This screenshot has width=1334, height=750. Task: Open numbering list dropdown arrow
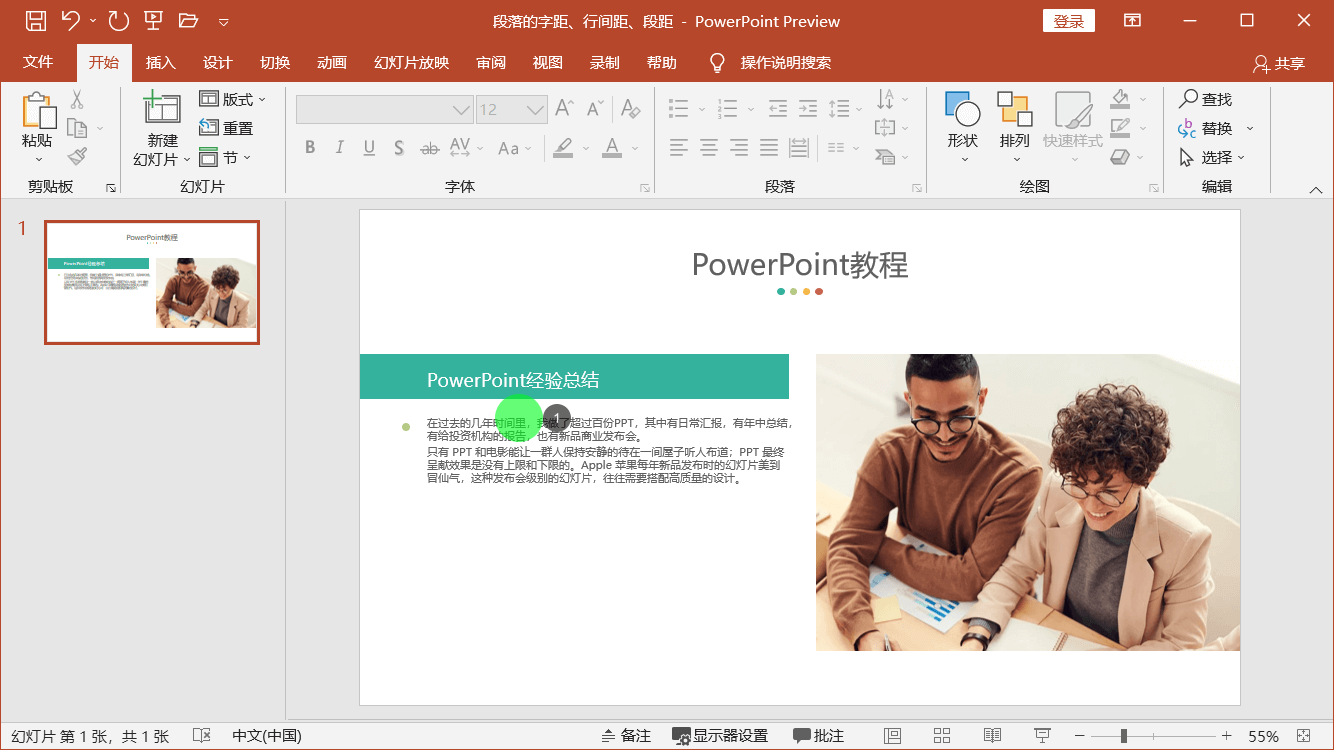(751, 108)
